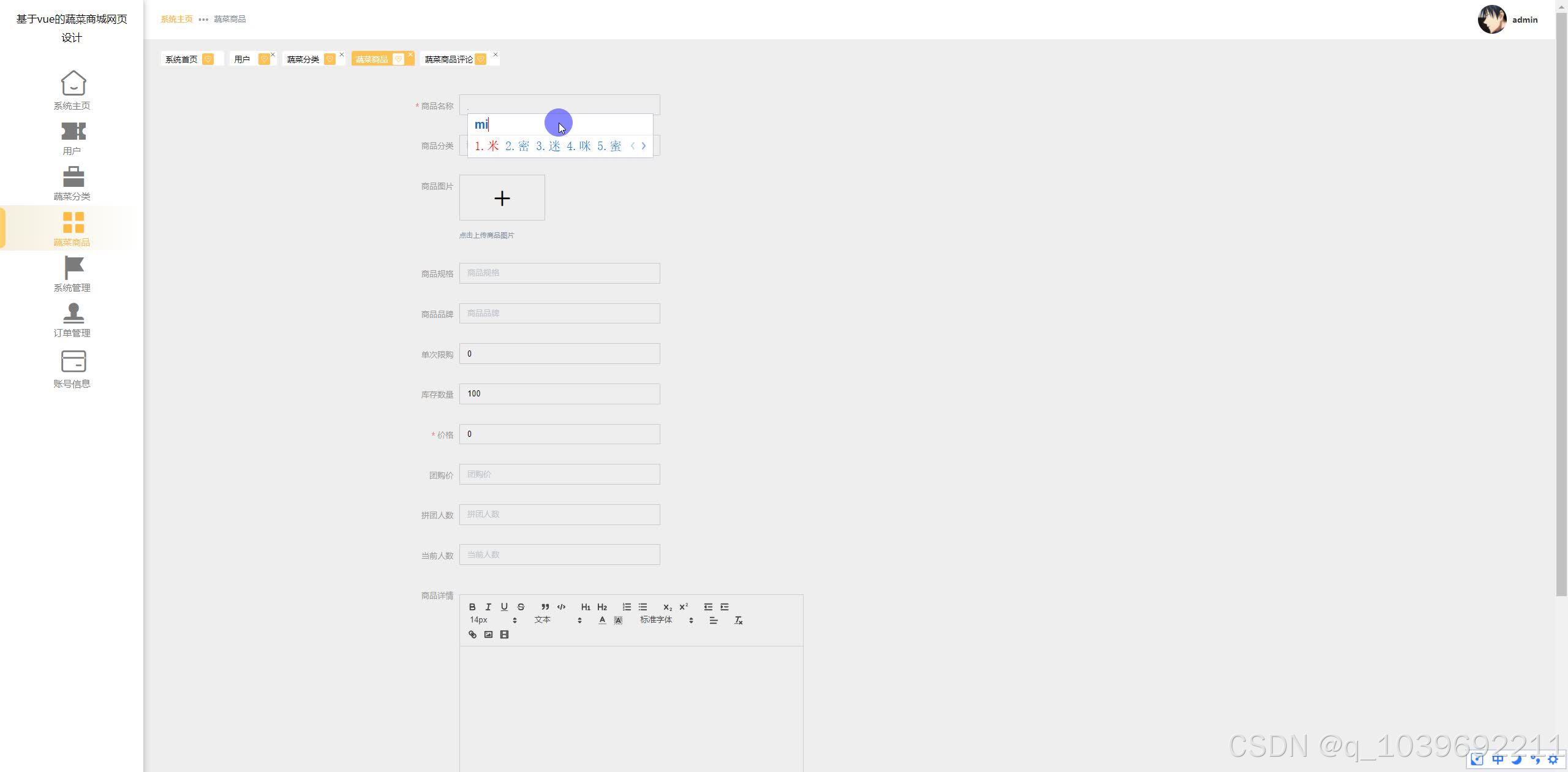Image resolution: width=1568 pixels, height=772 pixels.
Task: Click the 系统主页 breadcrumb link
Action: (x=176, y=19)
